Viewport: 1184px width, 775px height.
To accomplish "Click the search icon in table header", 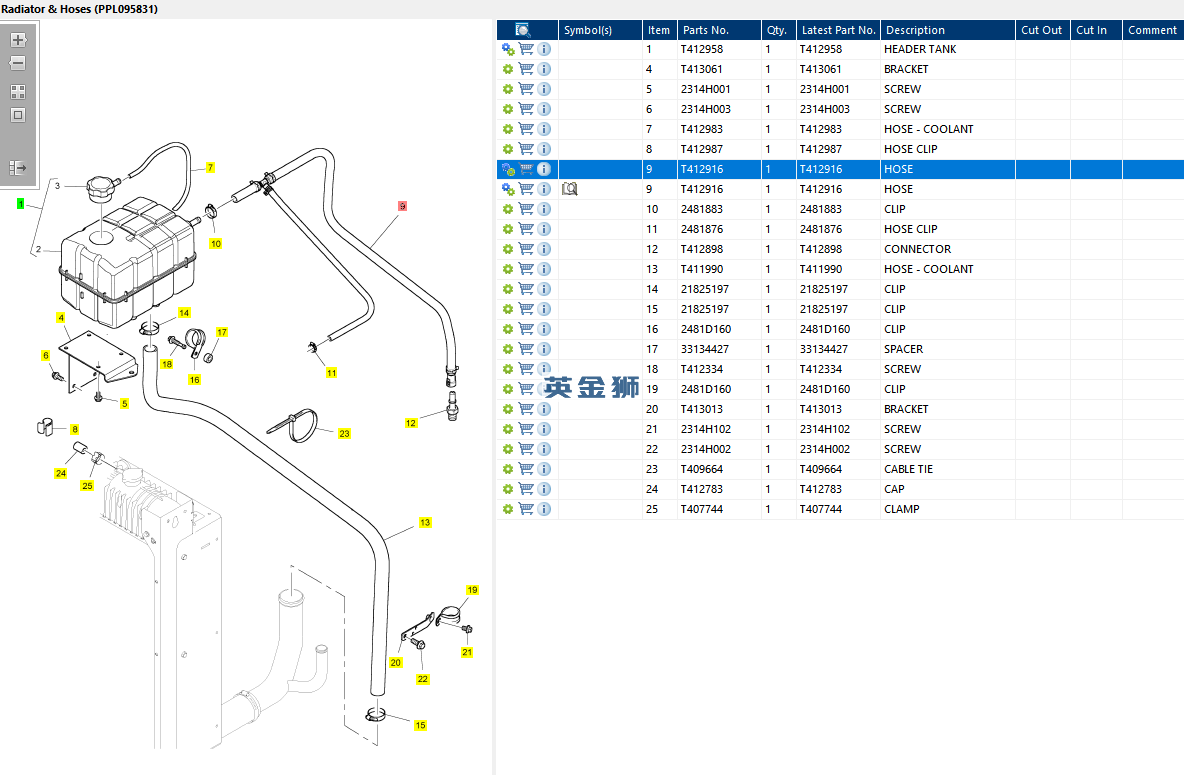I will [522, 30].
